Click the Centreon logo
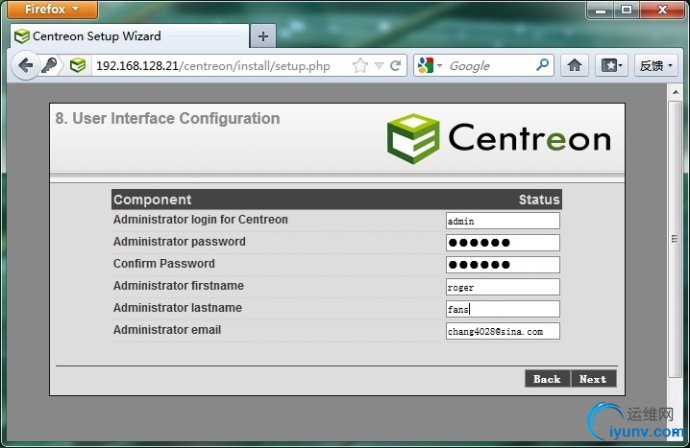The height and width of the screenshot is (448, 690). point(499,139)
